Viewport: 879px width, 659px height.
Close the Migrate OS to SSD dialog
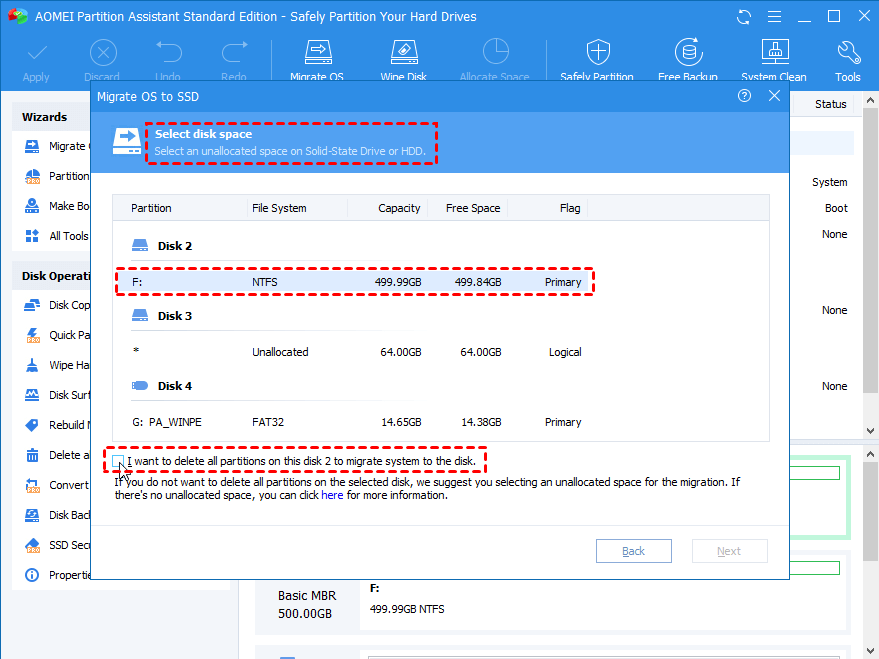[x=774, y=96]
